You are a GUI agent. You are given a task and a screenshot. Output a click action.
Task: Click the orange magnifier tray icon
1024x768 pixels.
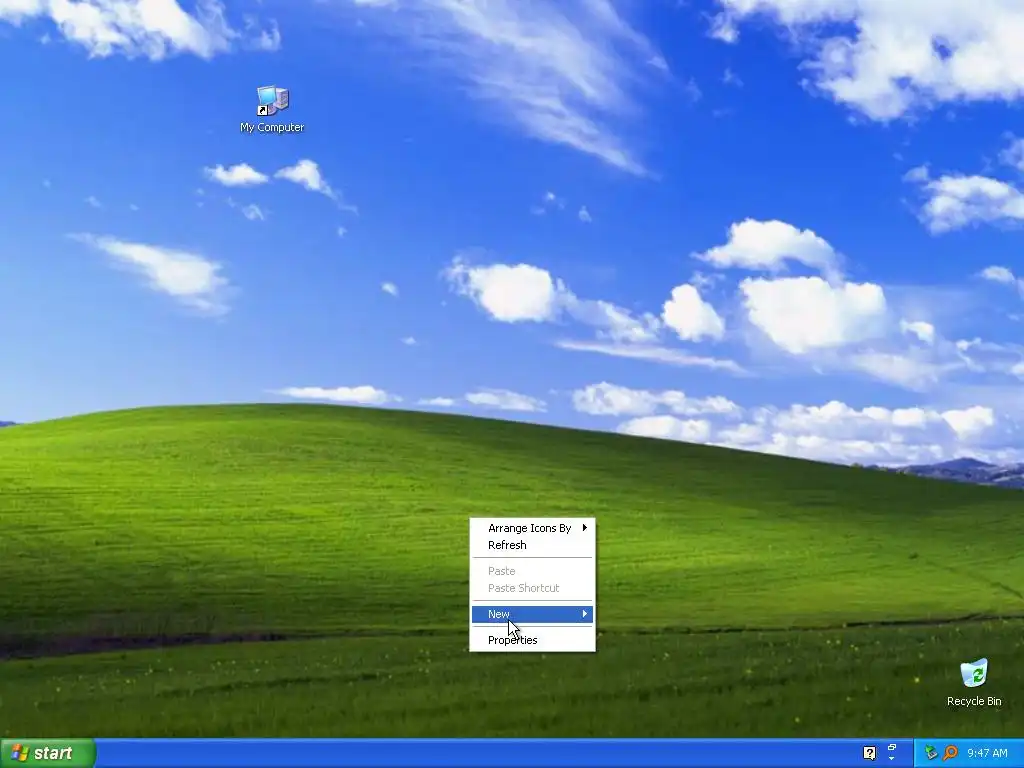(950, 753)
